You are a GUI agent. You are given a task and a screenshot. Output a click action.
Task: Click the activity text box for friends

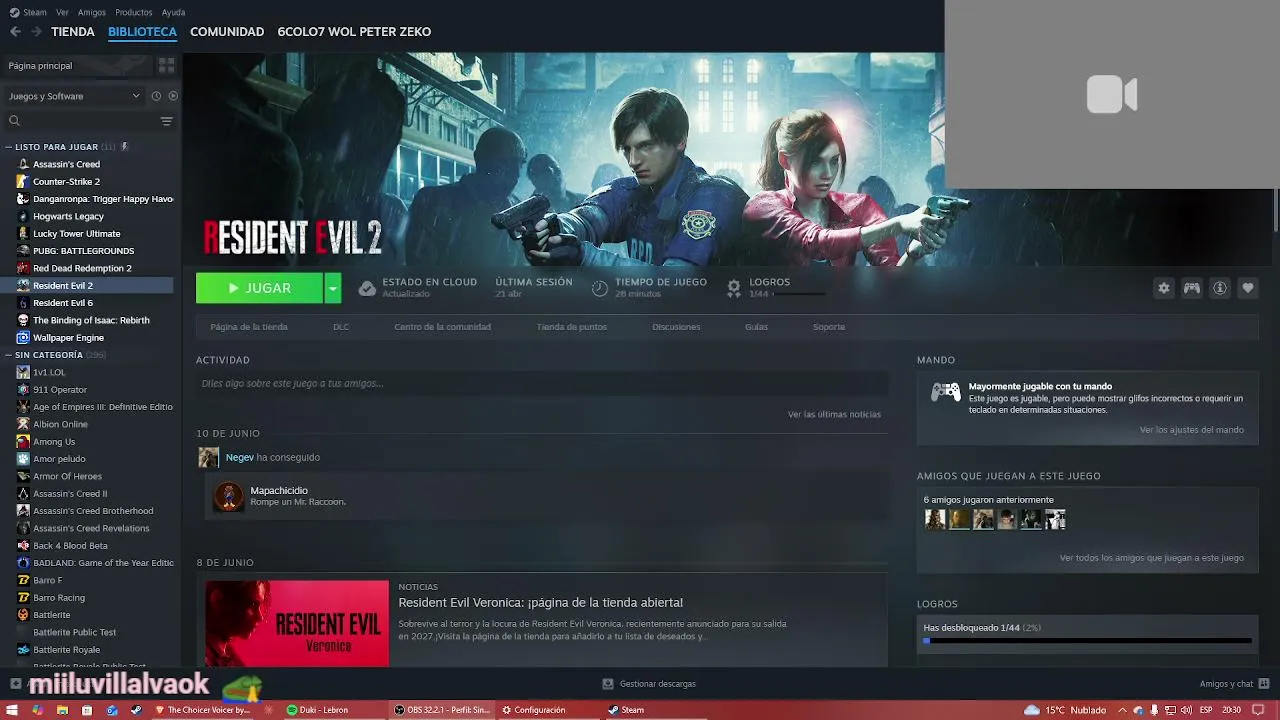click(x=542, y=383)
